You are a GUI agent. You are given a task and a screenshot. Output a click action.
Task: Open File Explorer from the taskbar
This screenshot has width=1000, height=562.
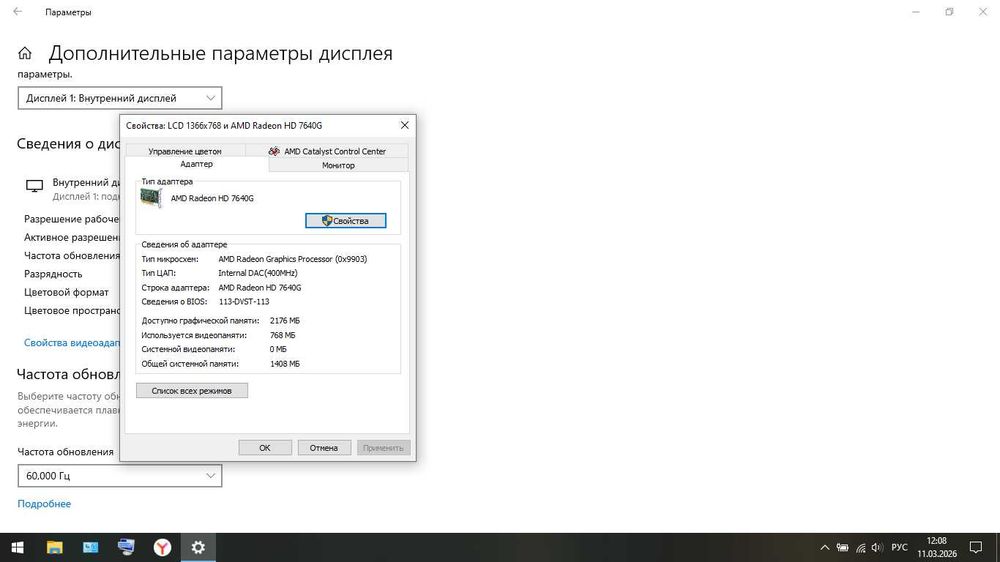point(54,547)
